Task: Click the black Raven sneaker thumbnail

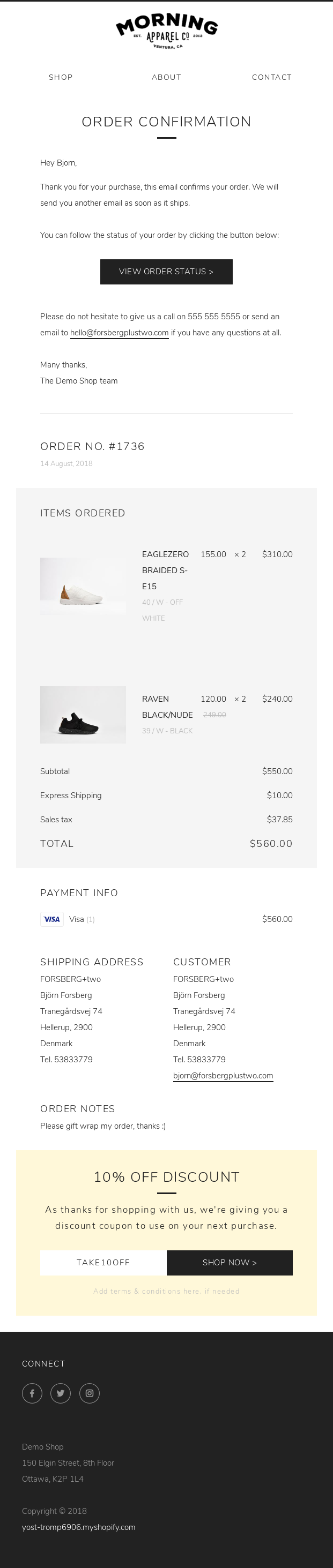Action: [x=83, y=715]
